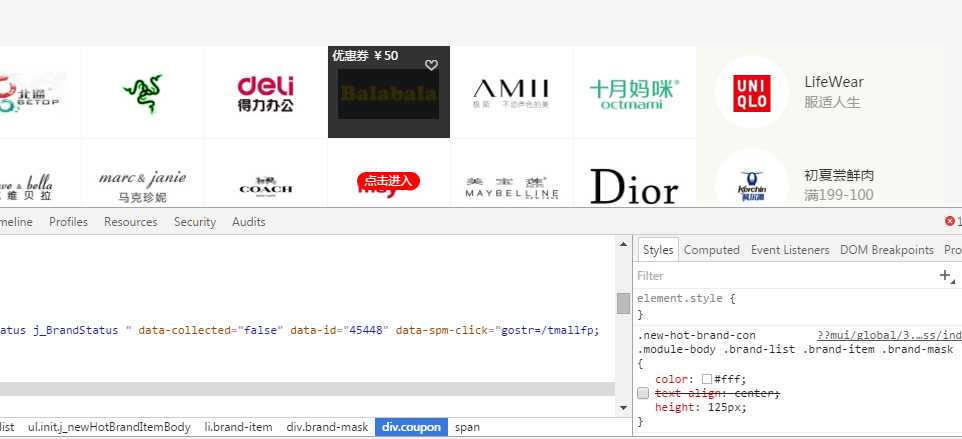Select the ul.init.j_newHotBrandItemBody breadcrumb
962x439 pixels.
[x=109, y=427]
